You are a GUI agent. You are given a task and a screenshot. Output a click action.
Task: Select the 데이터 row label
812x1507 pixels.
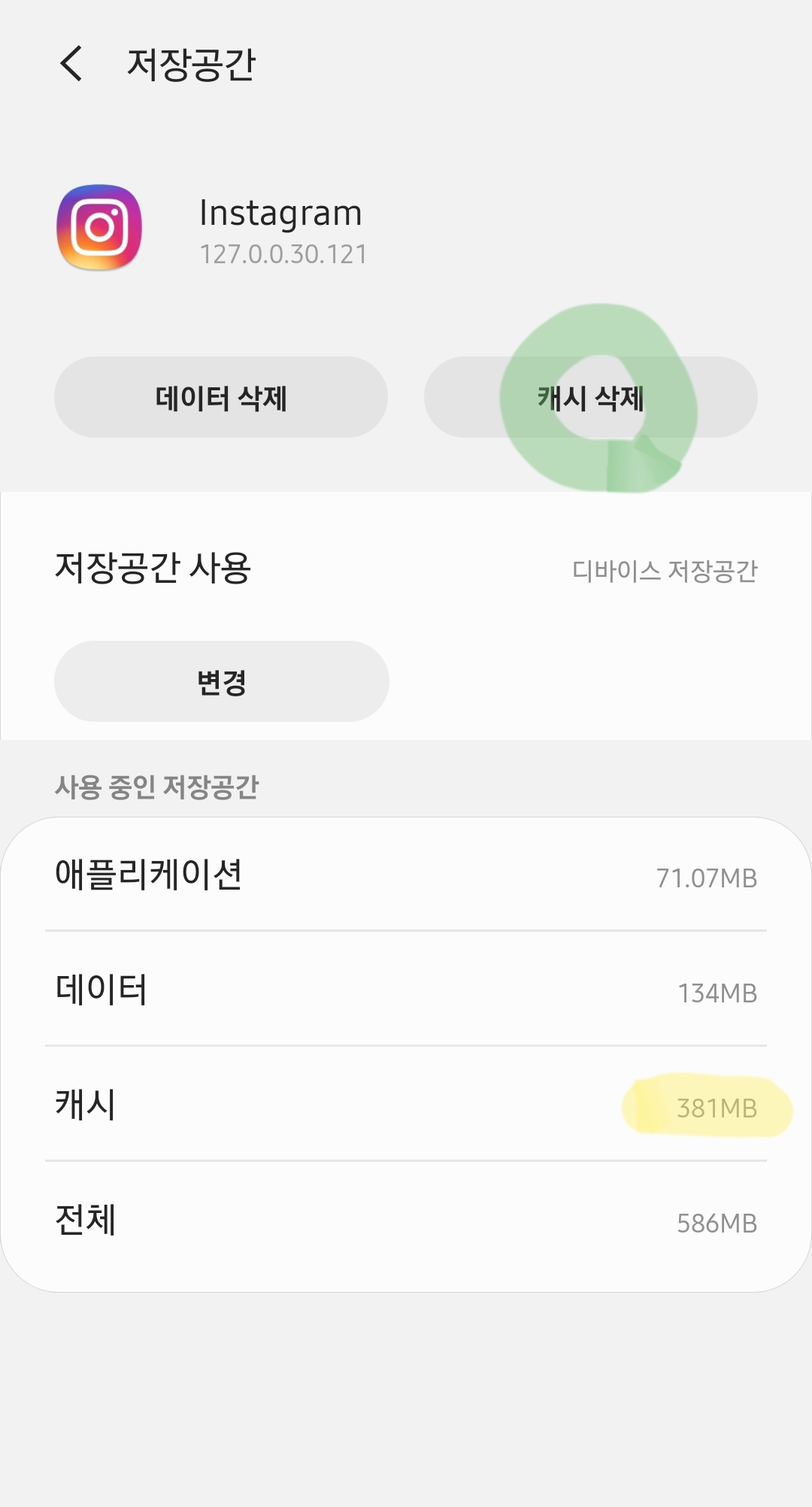click(x=101, y=990)
